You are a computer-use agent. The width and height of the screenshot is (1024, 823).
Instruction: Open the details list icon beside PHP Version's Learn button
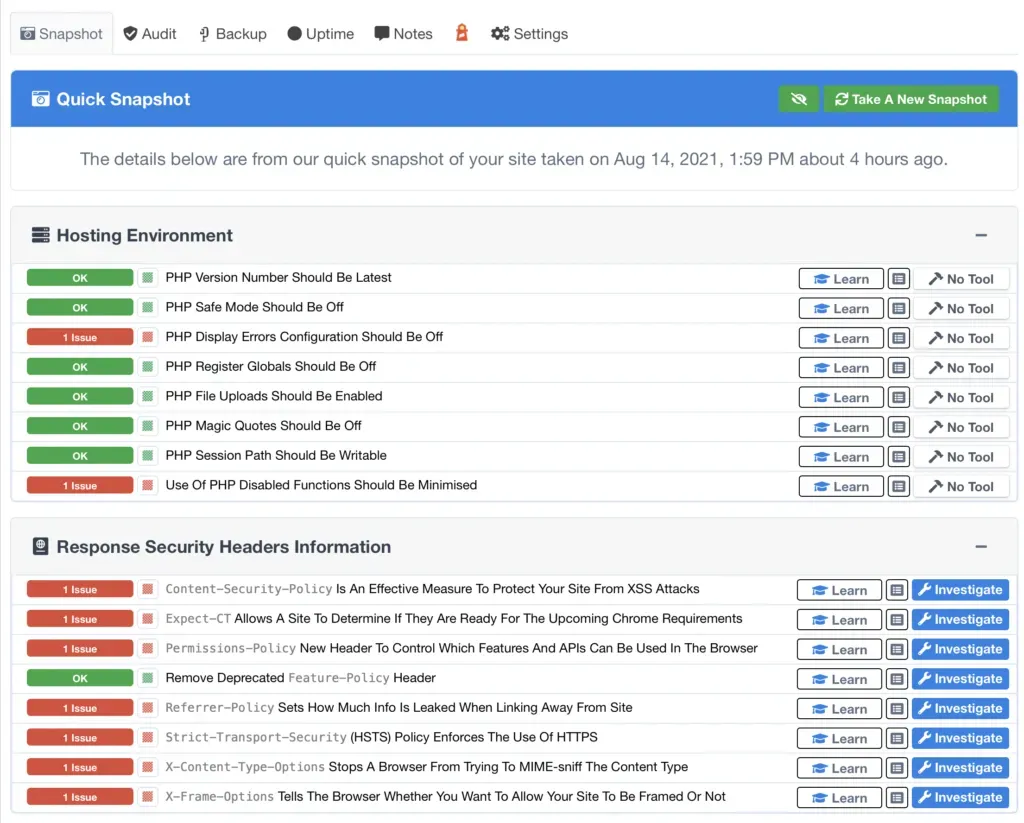pyautogui.click(x=897, y=278)
